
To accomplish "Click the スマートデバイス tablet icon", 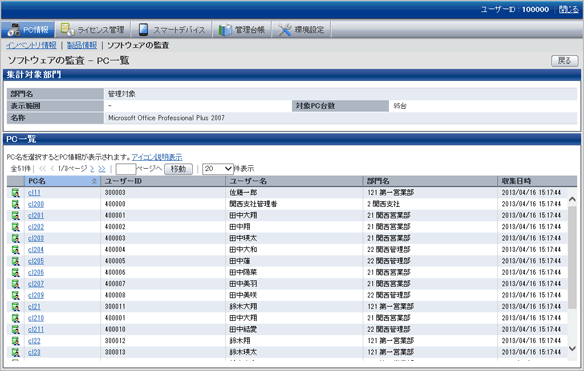I will pyautogui.click(x=143, y=29).
